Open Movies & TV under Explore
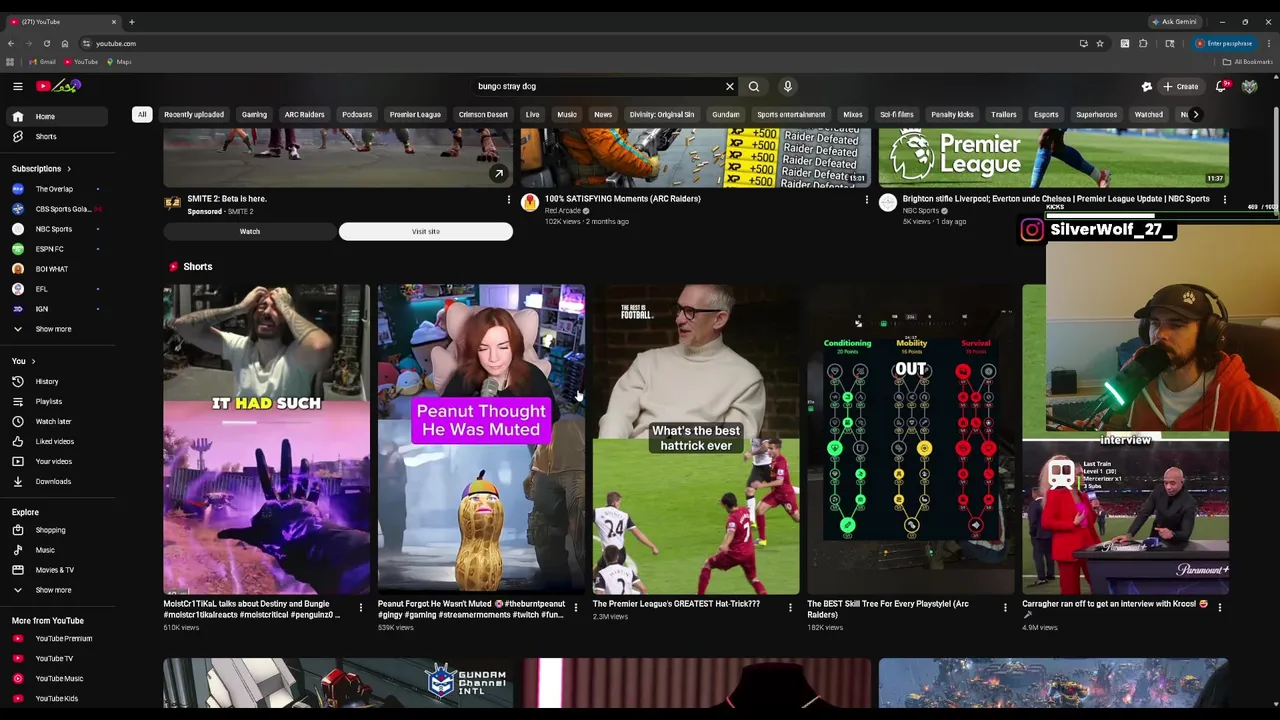 coord(54,570)
